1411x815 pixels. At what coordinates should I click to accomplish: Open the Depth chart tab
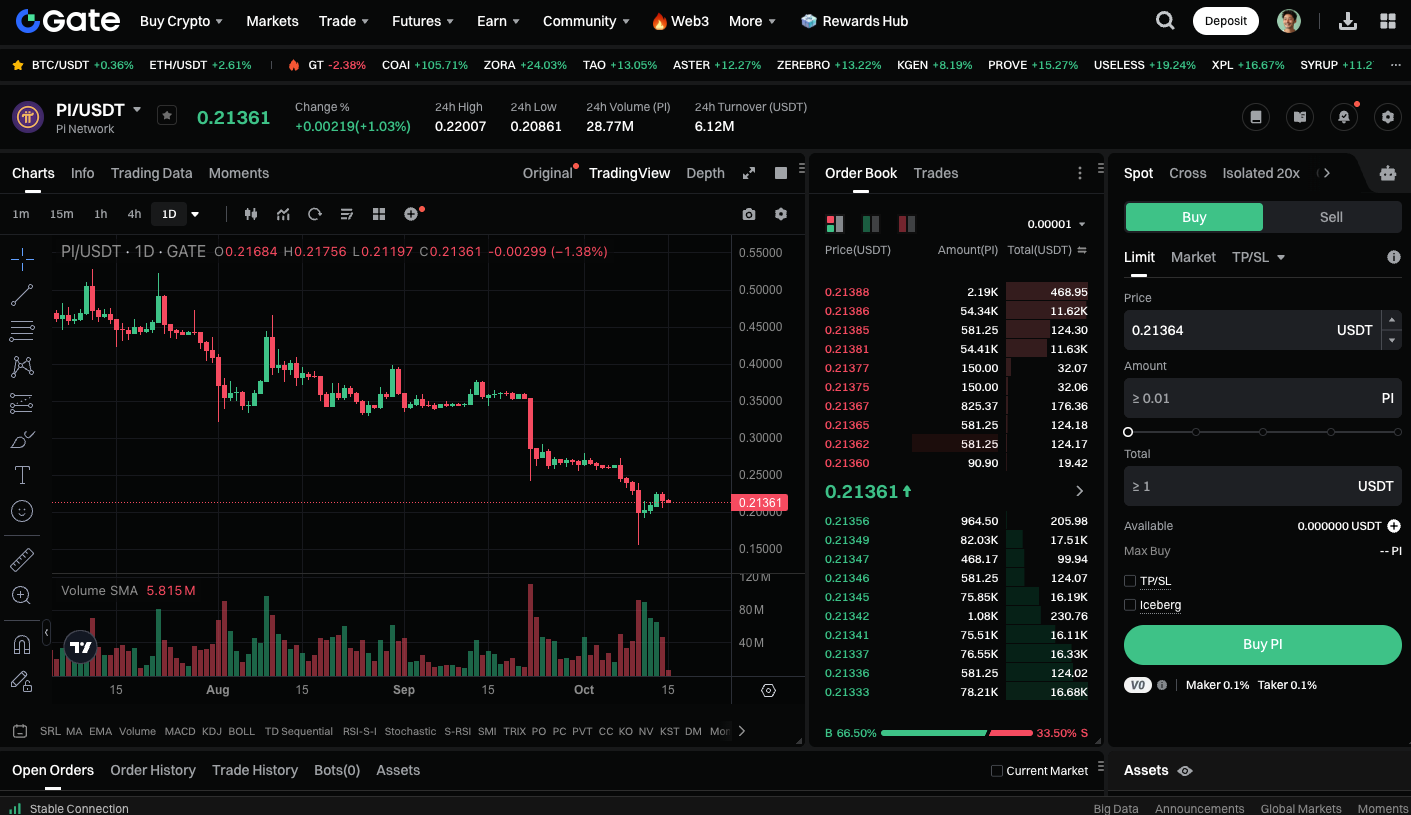pyautogui.click(x=705, y=173)
